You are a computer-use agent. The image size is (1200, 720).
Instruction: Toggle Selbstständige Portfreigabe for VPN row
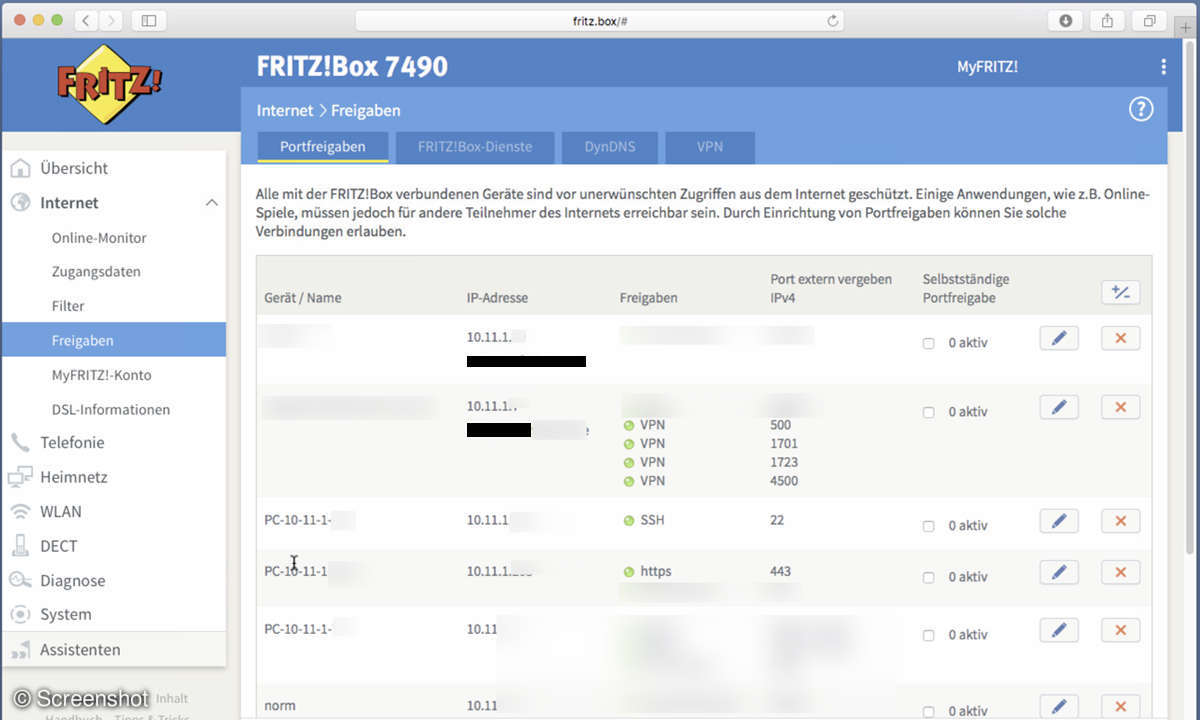pos(928,412)
